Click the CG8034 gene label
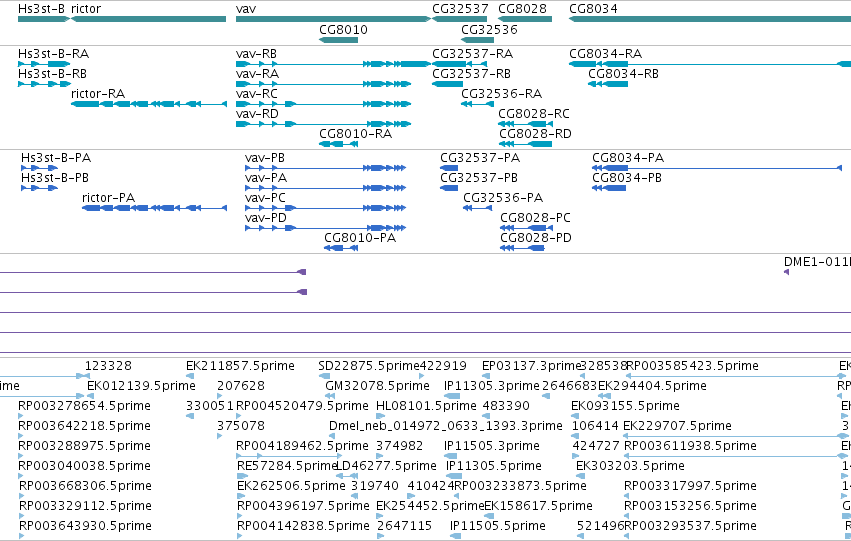Viewport: 851px width, 541px height. coord(593,9)
